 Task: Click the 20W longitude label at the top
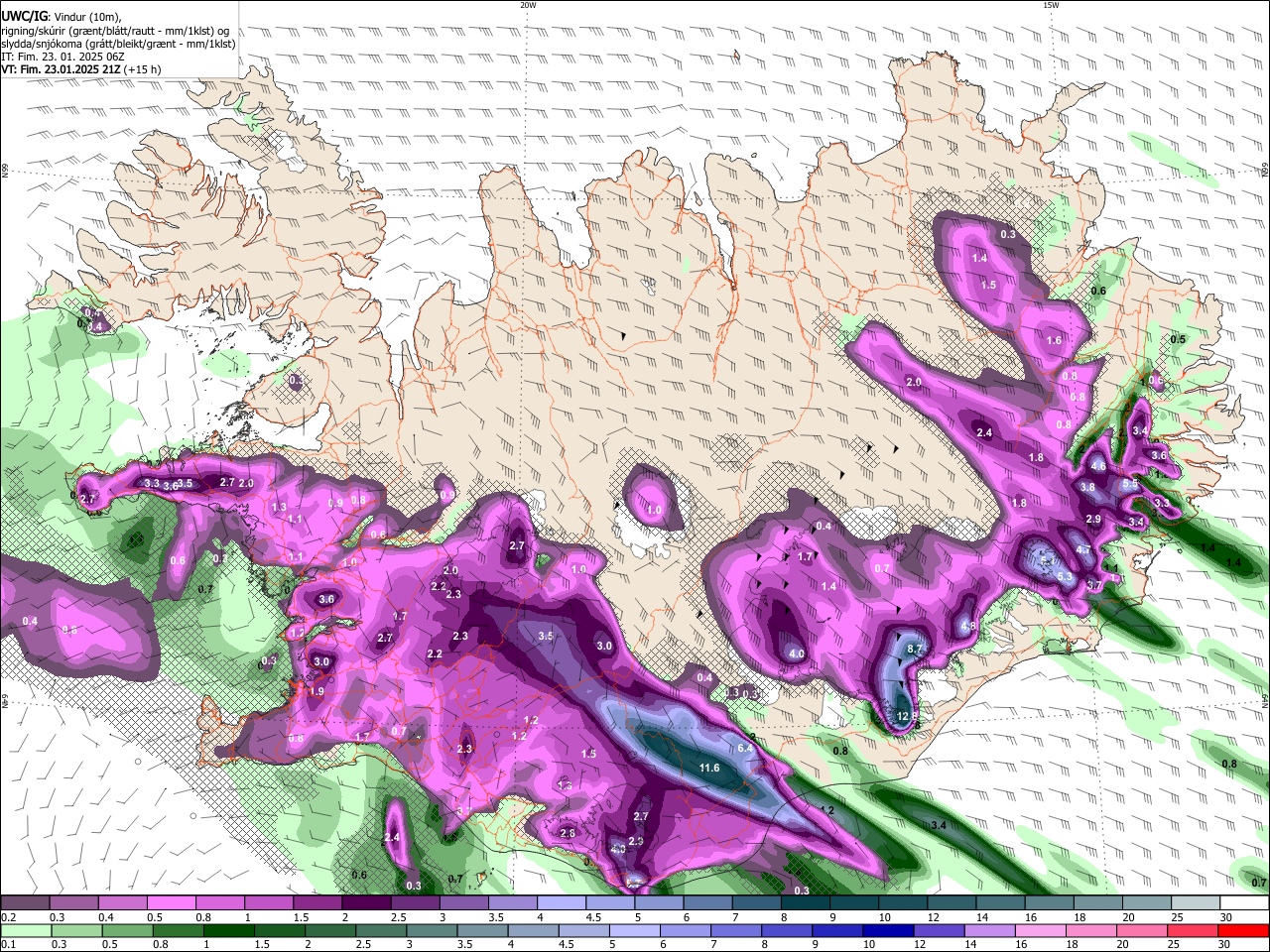pos(528,5)
